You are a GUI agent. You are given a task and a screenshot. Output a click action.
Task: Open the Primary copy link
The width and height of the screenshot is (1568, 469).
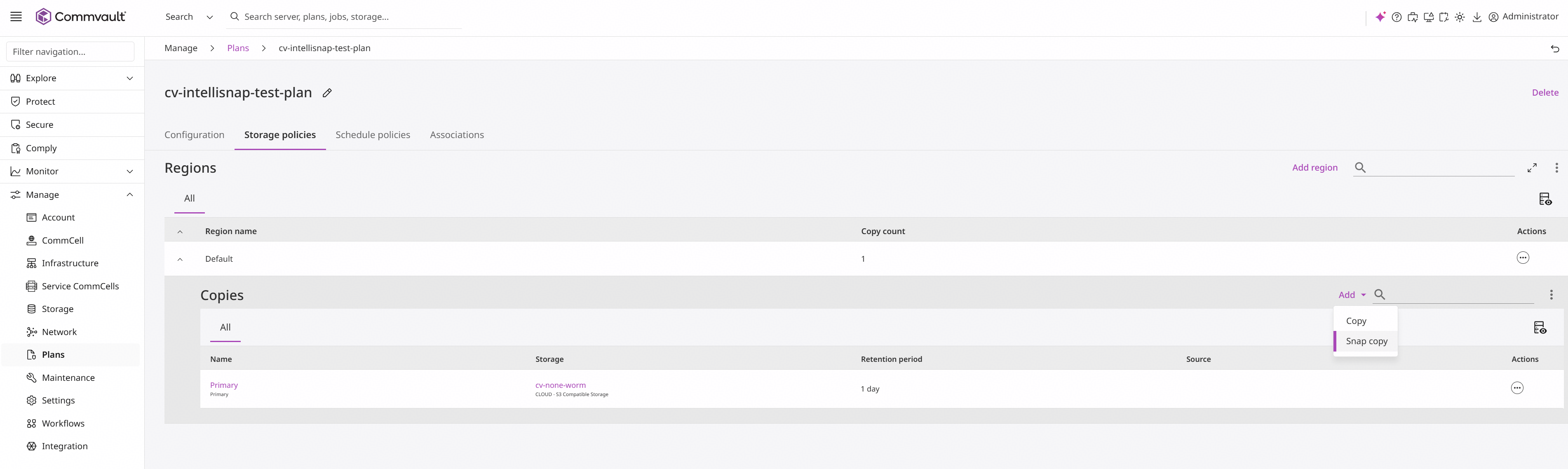224,385
